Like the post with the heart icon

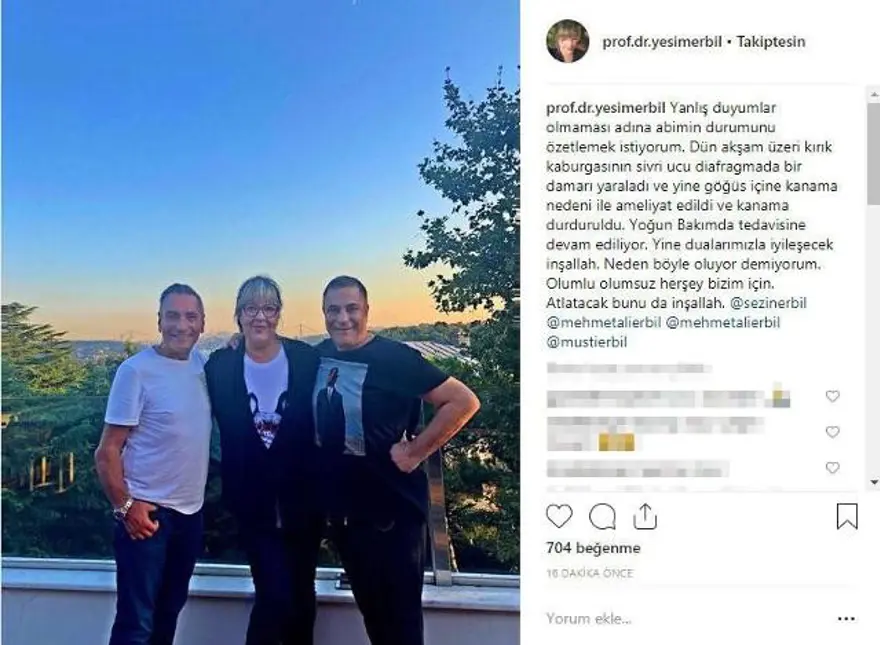pyautogui.click(x=559, y=516)
